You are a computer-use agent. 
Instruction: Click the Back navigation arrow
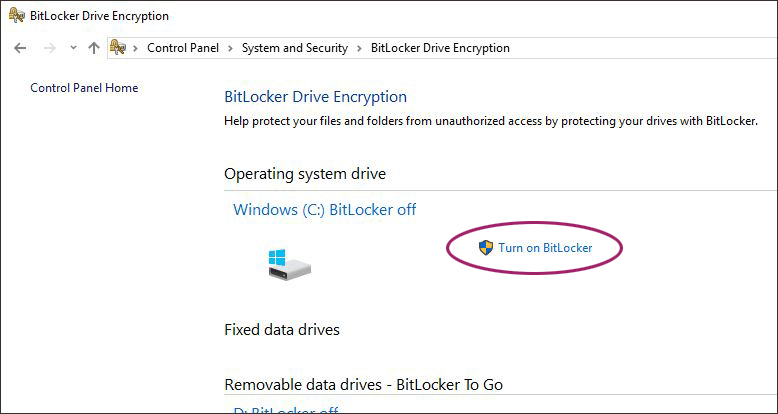point(20,48)
